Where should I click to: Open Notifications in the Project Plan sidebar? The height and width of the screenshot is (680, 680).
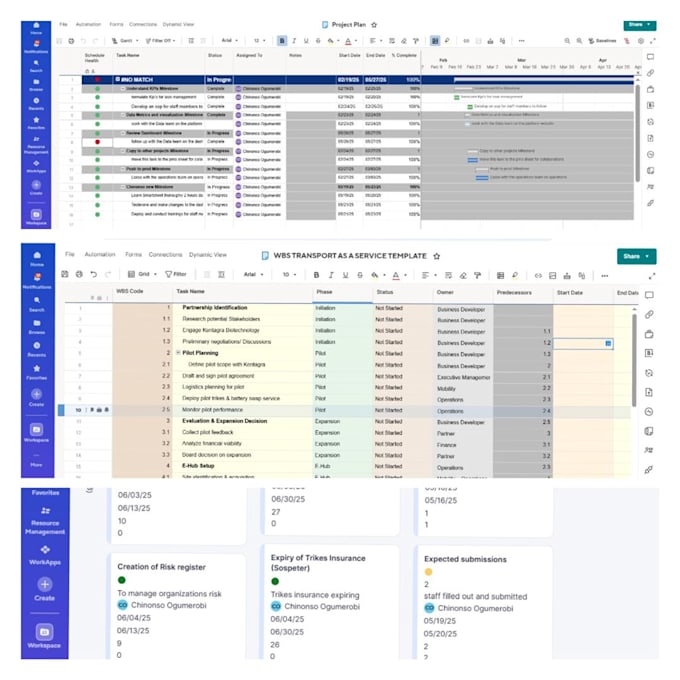tap(36, 46)
